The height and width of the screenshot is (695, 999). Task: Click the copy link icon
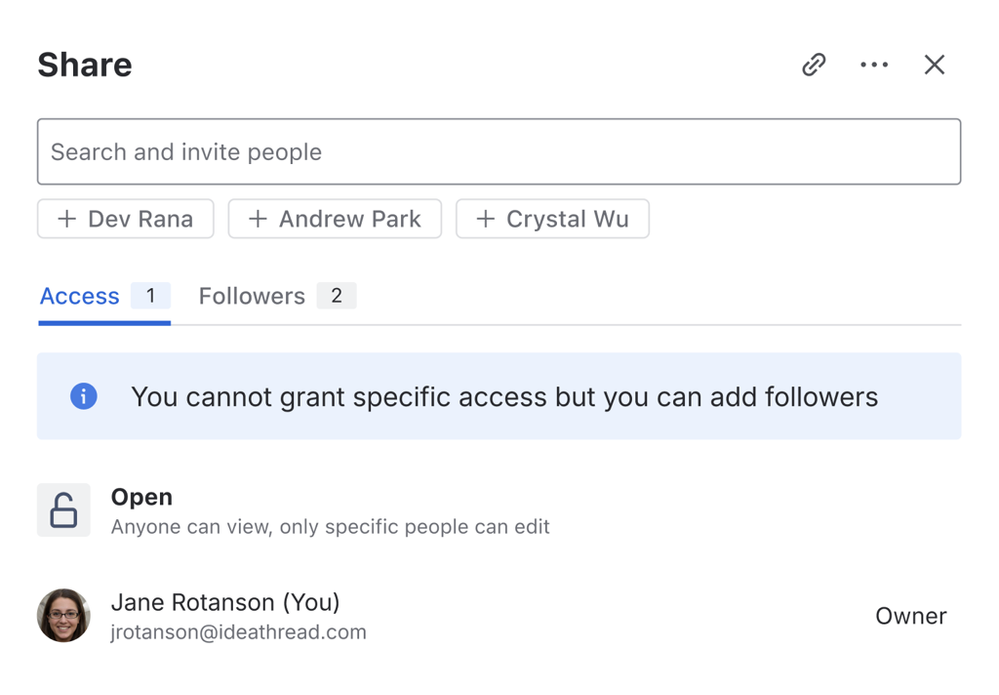pos(814,65)
